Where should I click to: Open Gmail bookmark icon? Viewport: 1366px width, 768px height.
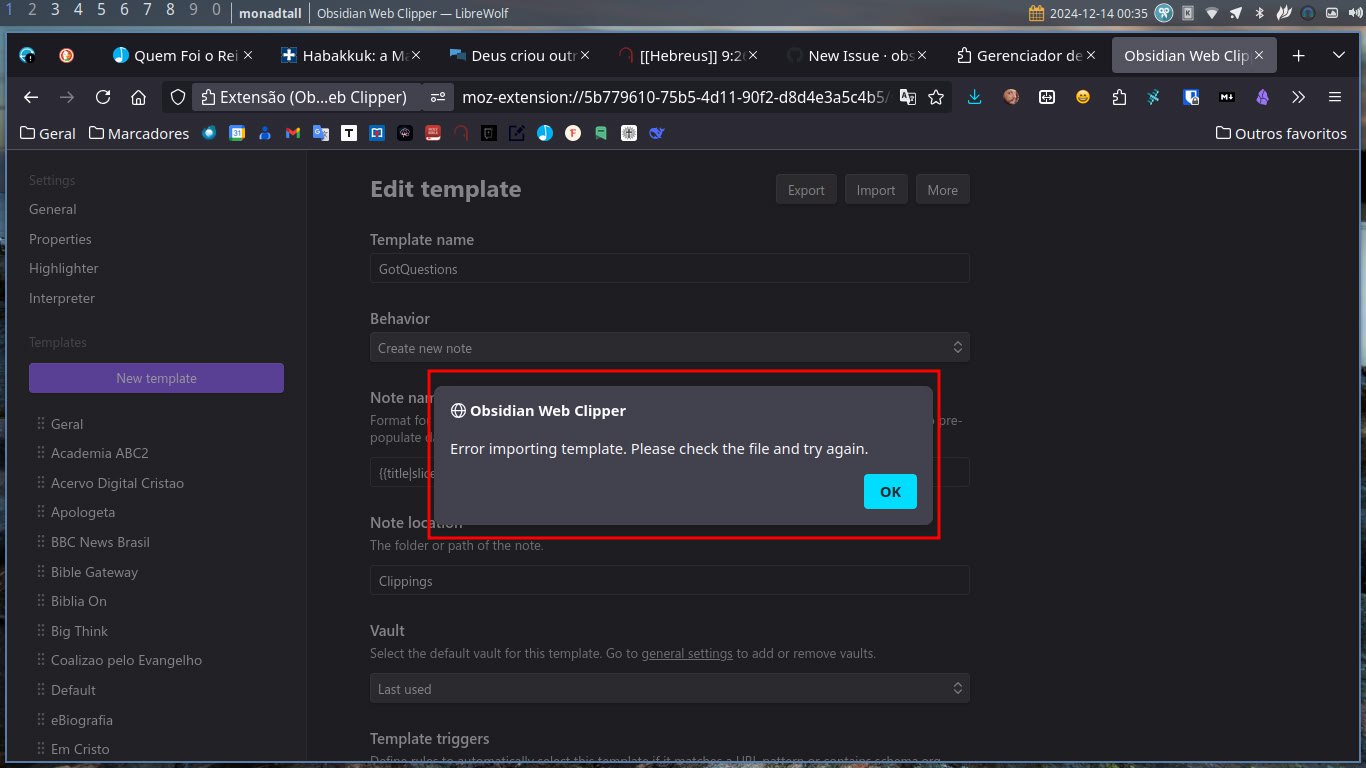(293, 133)
